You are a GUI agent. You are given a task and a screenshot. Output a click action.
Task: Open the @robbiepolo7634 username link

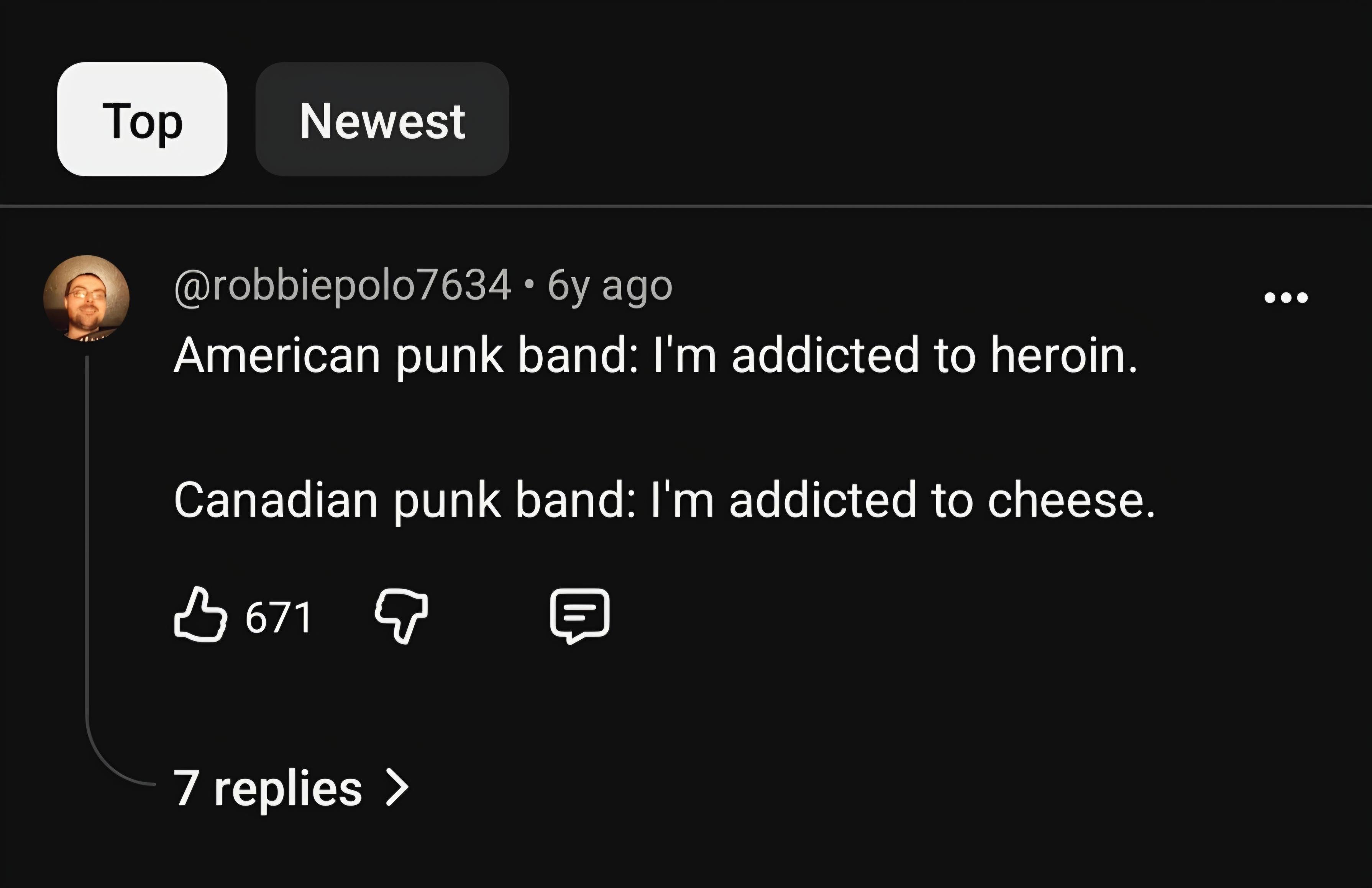tap(342, 286)
